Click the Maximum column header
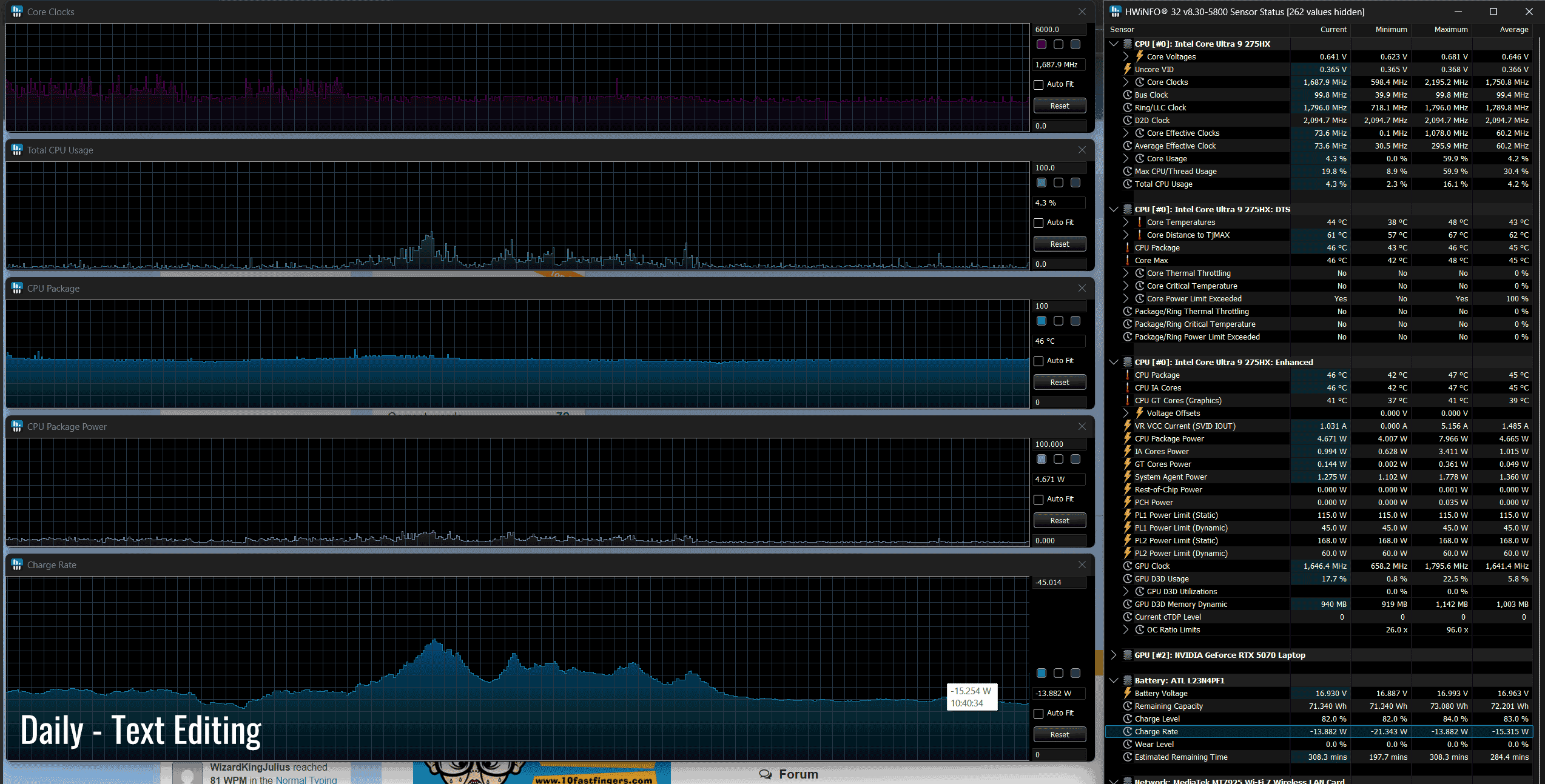 pos(1450,29)
